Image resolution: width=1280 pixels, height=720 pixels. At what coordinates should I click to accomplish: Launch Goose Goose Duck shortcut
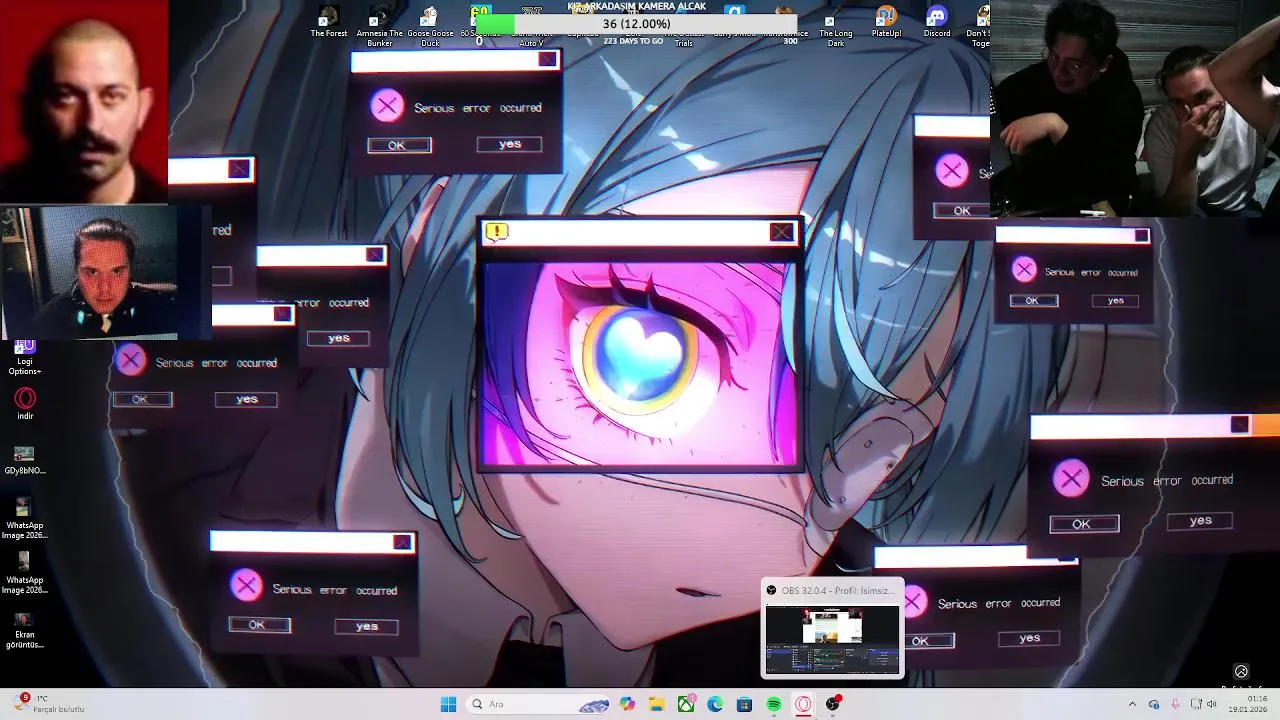(x=430, y=26)
